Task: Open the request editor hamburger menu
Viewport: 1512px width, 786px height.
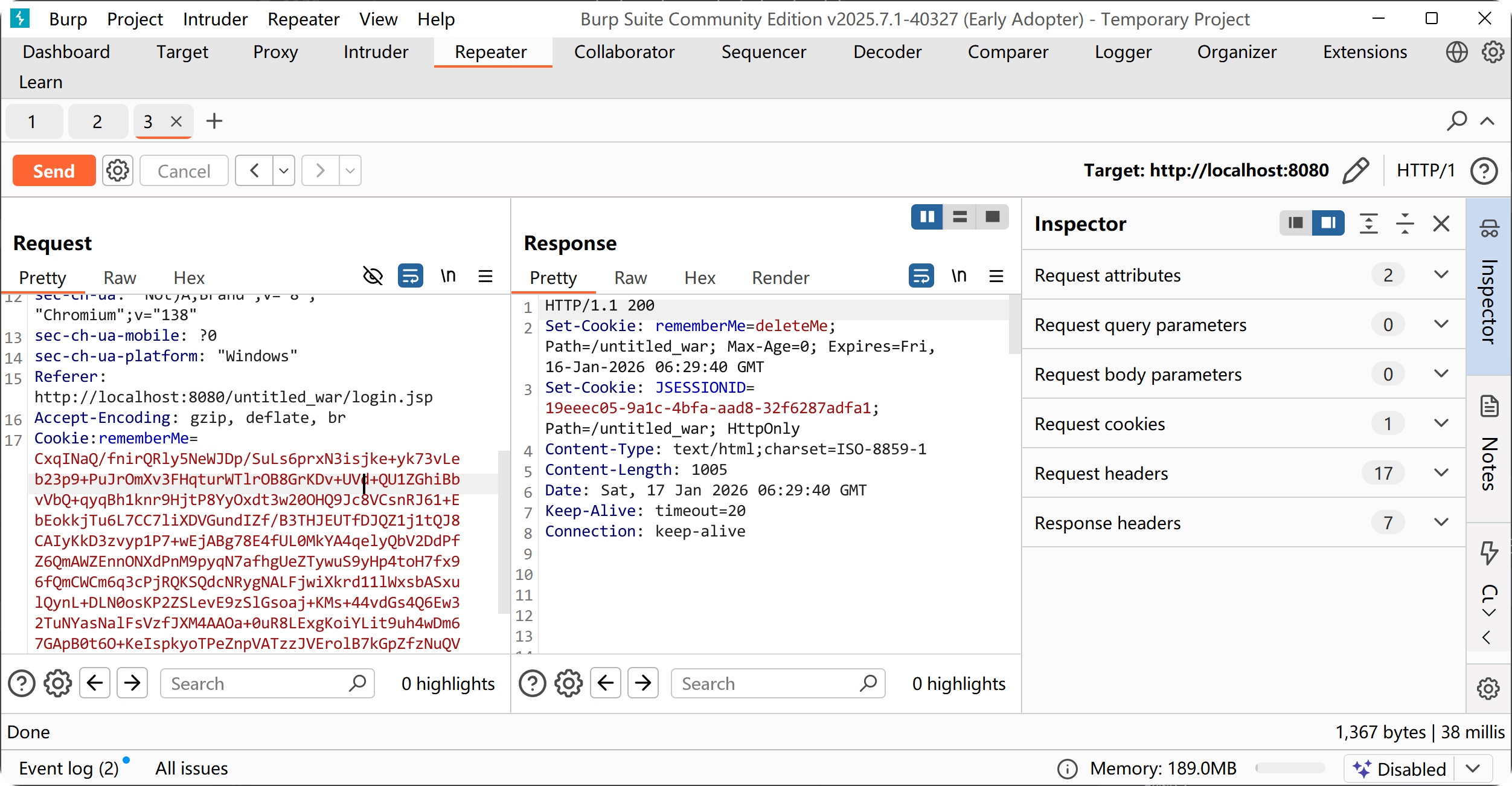Action: [x=485, y=277]
